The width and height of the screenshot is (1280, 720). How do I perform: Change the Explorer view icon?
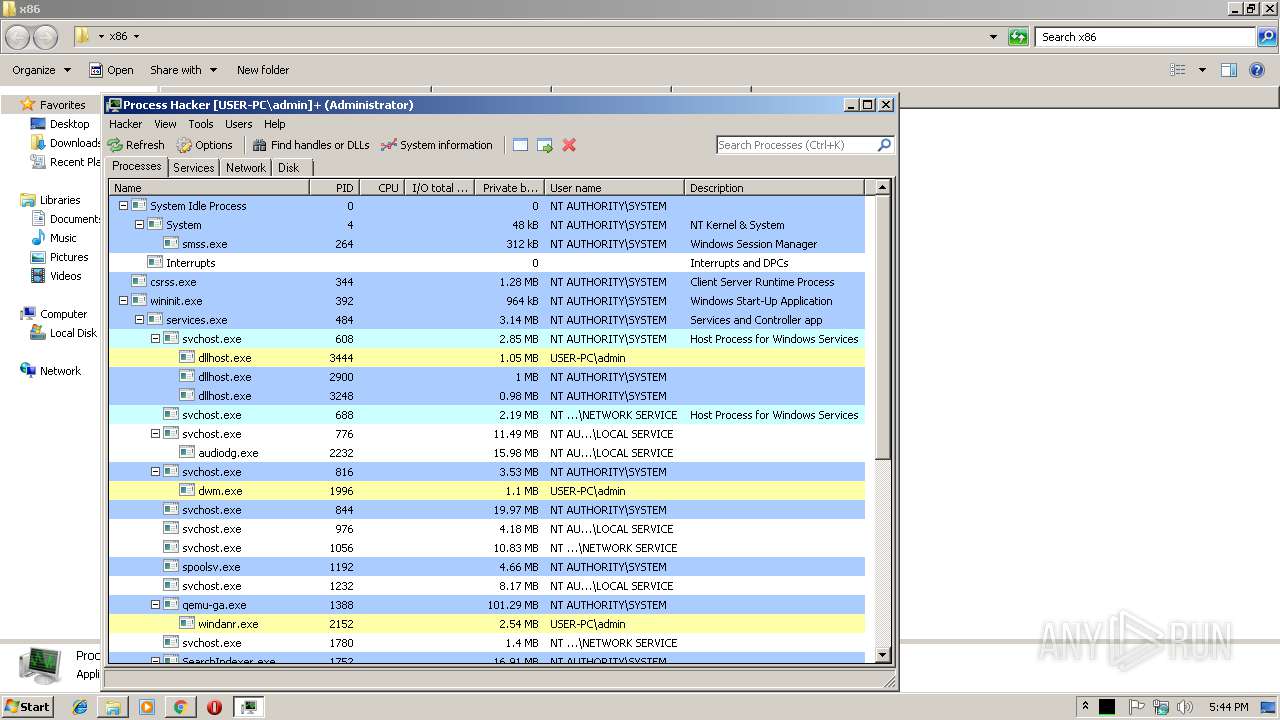(1178, 70)
